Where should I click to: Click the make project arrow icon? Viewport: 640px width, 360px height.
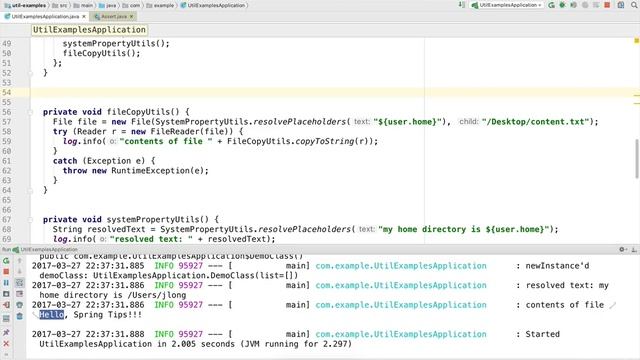click(x=462, y=5)
